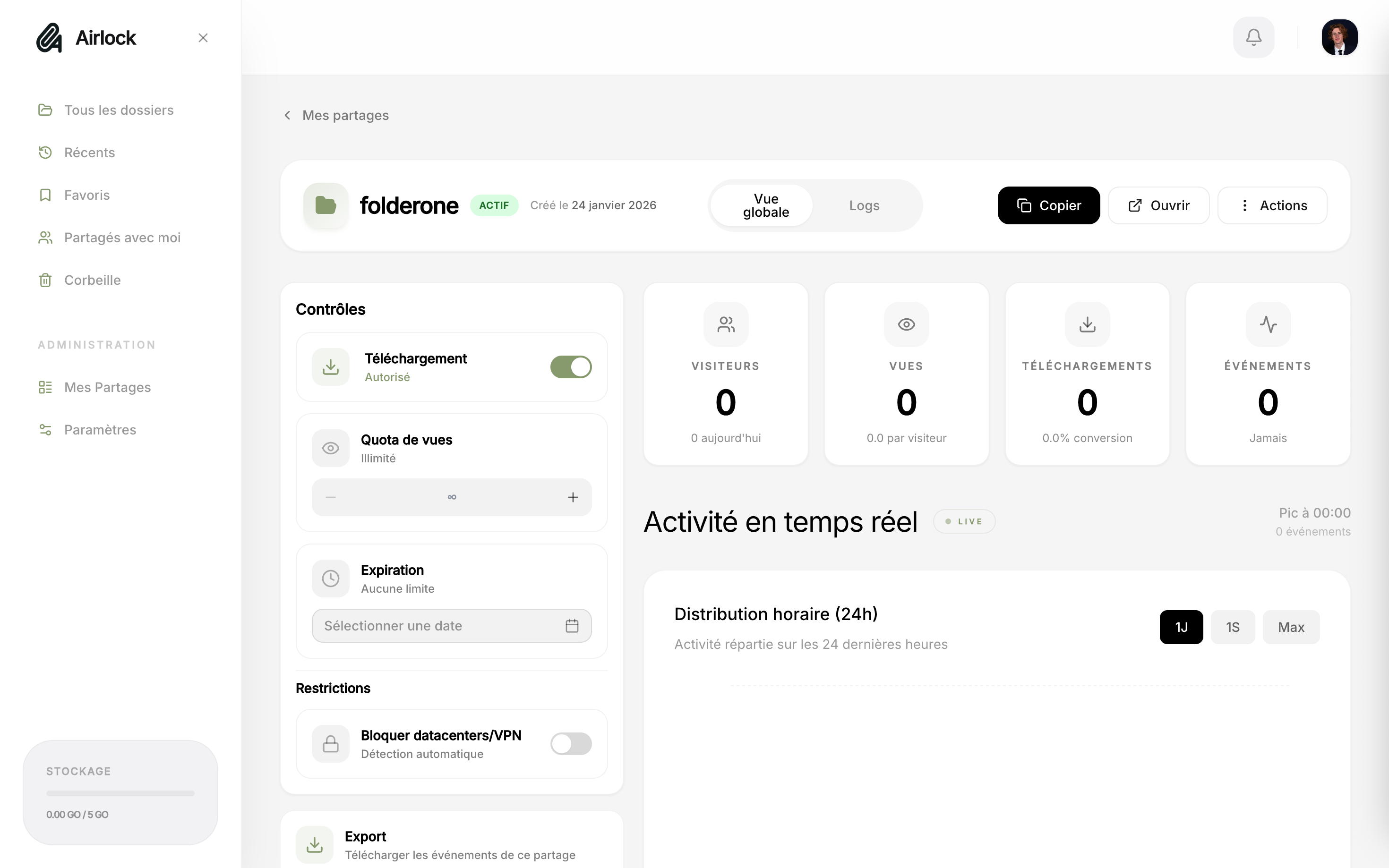
Task: Enable Bloquer datacenters/VPN
Action: (571, 743)
